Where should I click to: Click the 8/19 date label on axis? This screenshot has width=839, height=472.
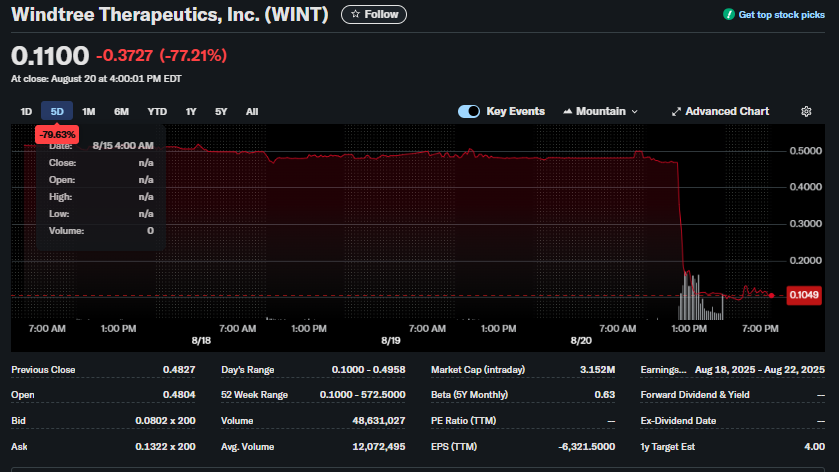tap(391, 341)
